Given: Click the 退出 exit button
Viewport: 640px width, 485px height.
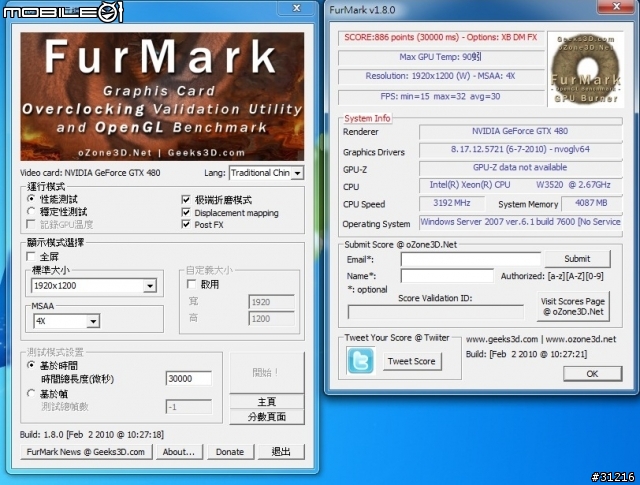Looking at the screenshot, I should pos(281,452).
